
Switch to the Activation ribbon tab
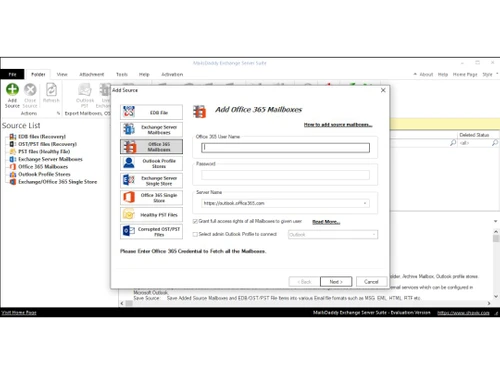point(172,74)
